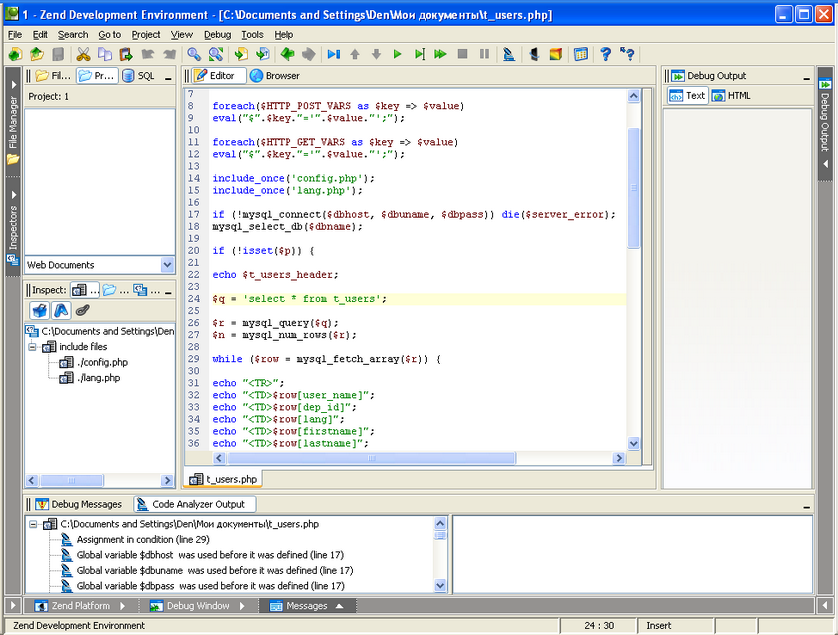Select the HTML debug output tab
The image size is (838, 635).
[x=732, y=96]
